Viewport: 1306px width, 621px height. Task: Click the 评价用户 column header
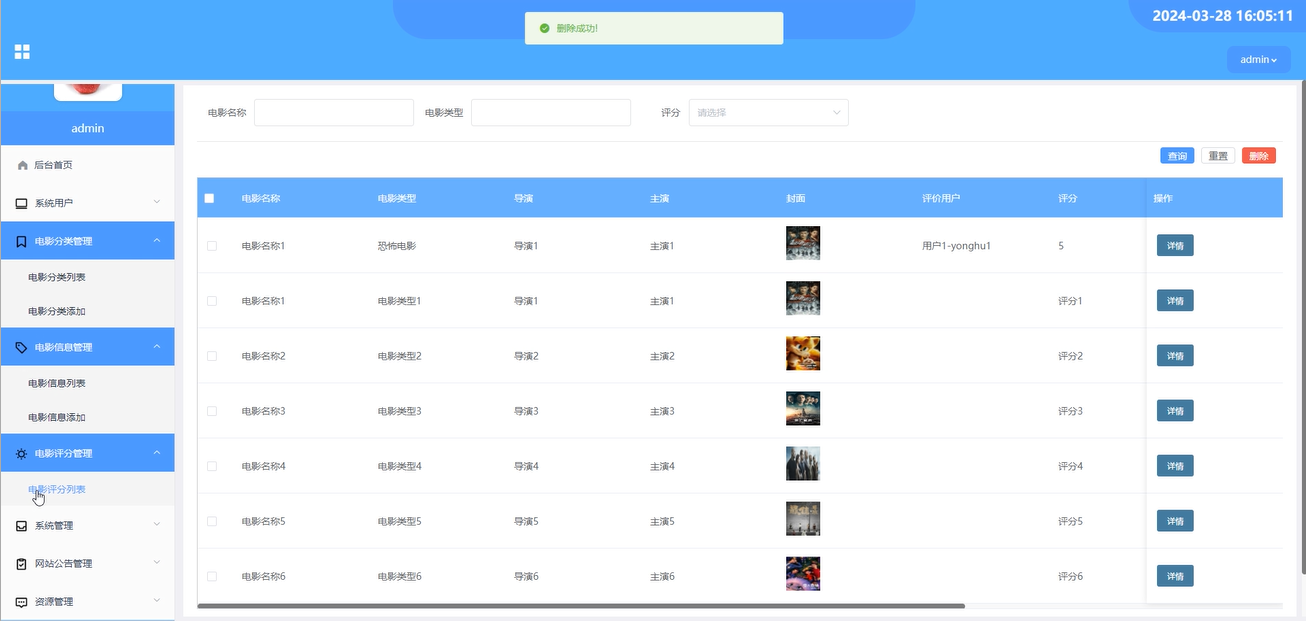[941, 198]
